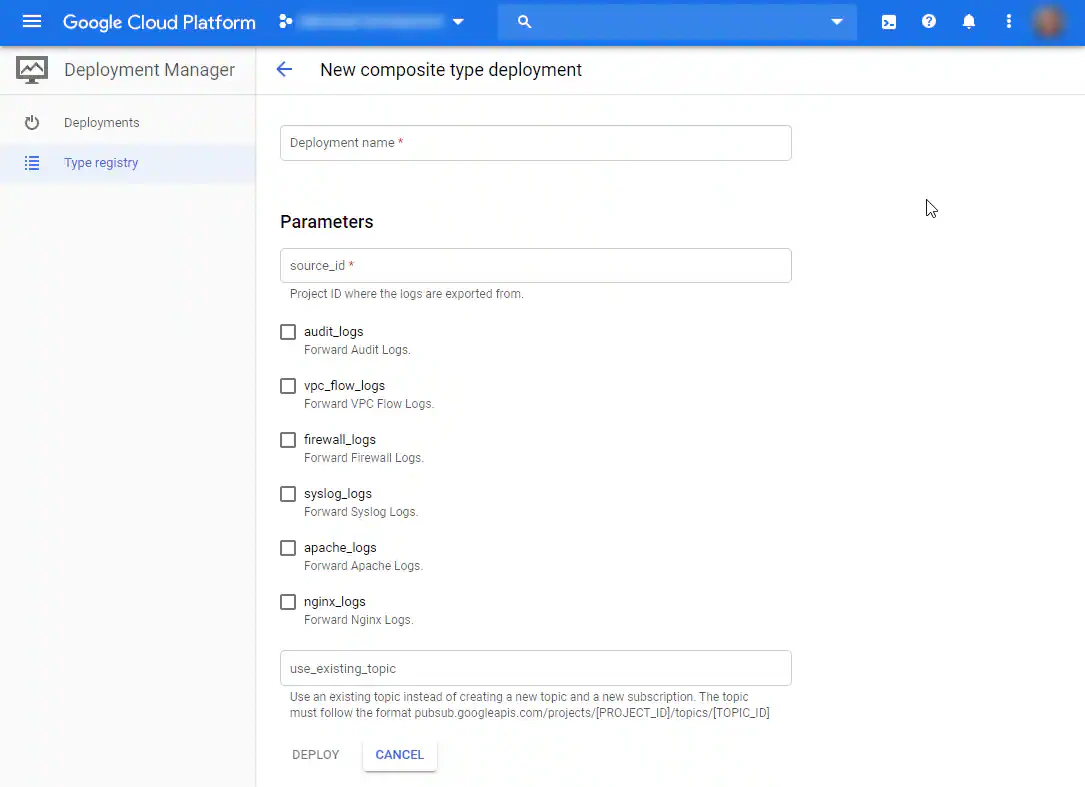Click 'Forward VPC Flow Logs.' description
This screenshot has height=787, width=1085.
[x=369, y=404]
